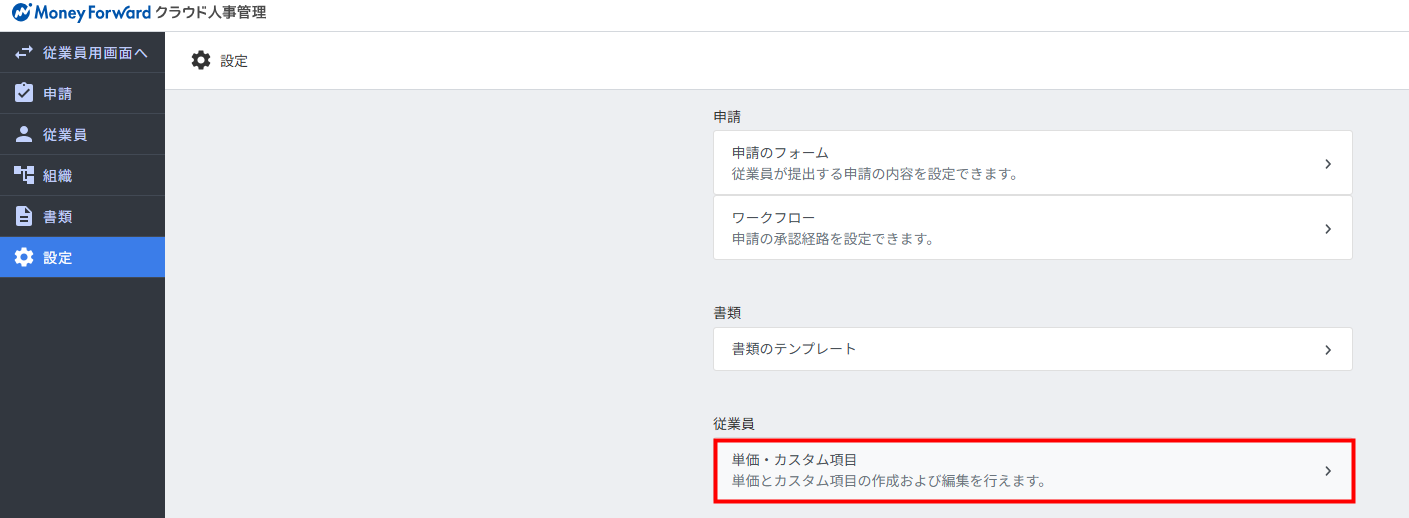The height and width of the screenshot is (518, 1409).
Task: Expand the 申請のフォーム row chevron
Action: (1327, 164)
